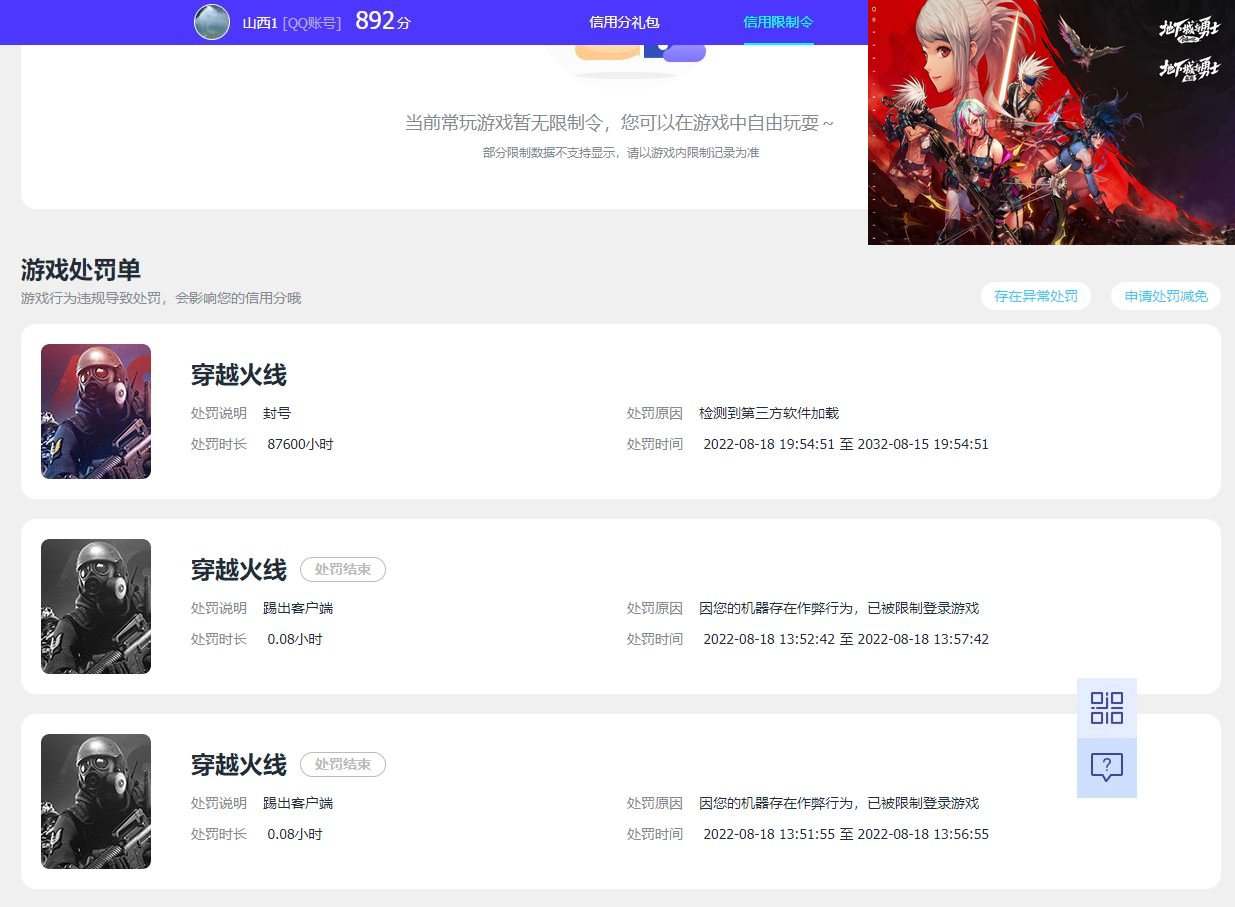Click the cheating reason in the 13:51:55 record
The height and width of the screenshot is (907, 1235).
coord(839,803)
